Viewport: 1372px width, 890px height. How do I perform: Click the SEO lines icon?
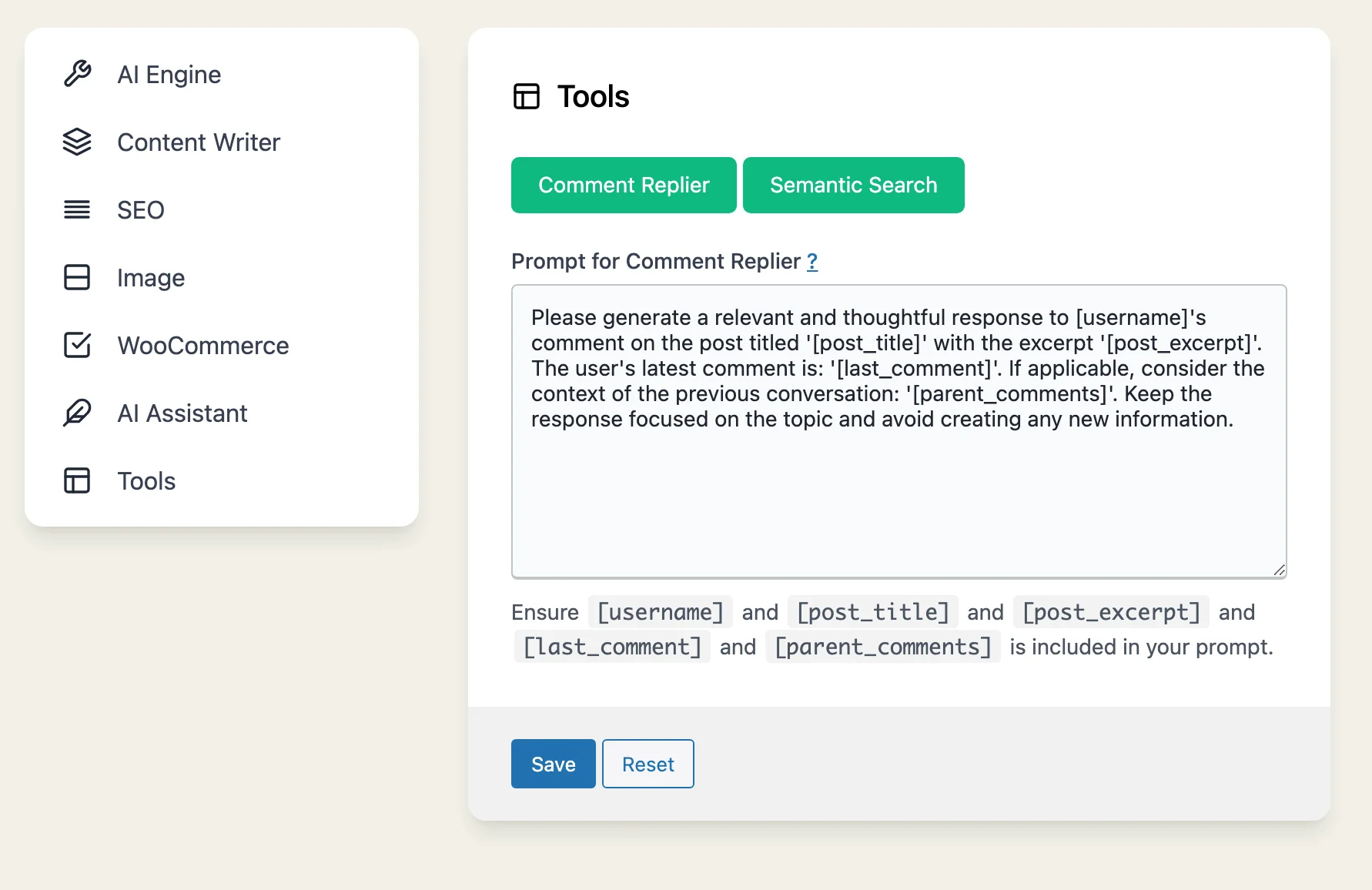[x=77, y=209]
